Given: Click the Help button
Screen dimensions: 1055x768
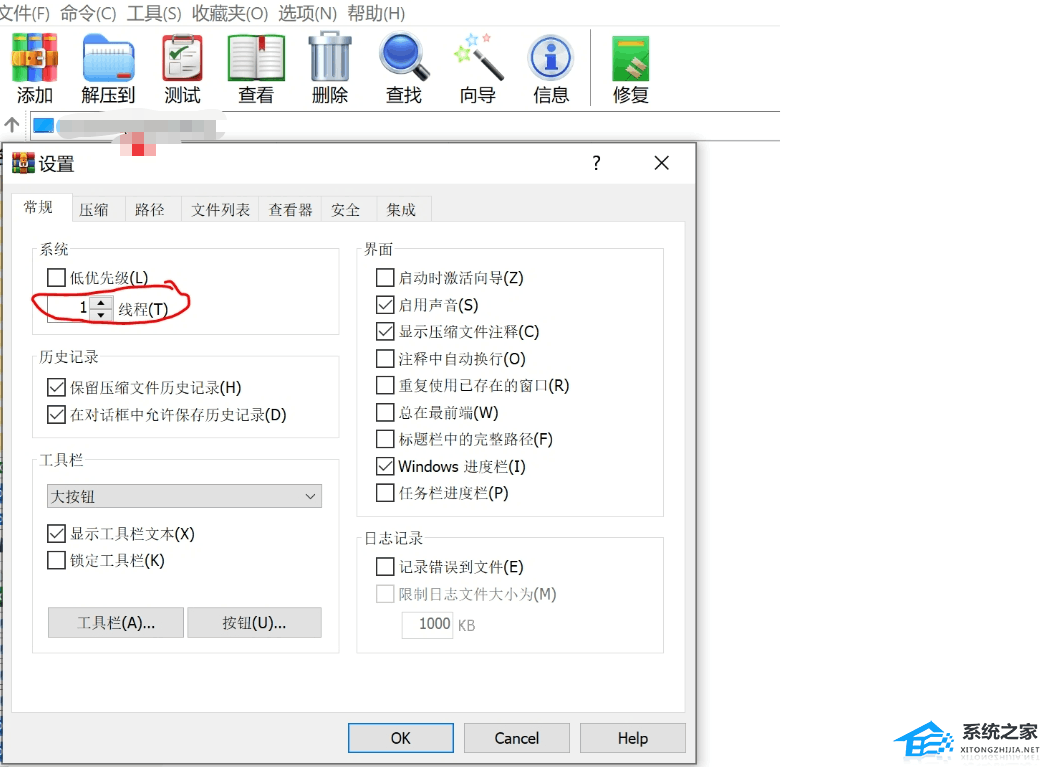Looking at the screenshot, I should (632, 738).
